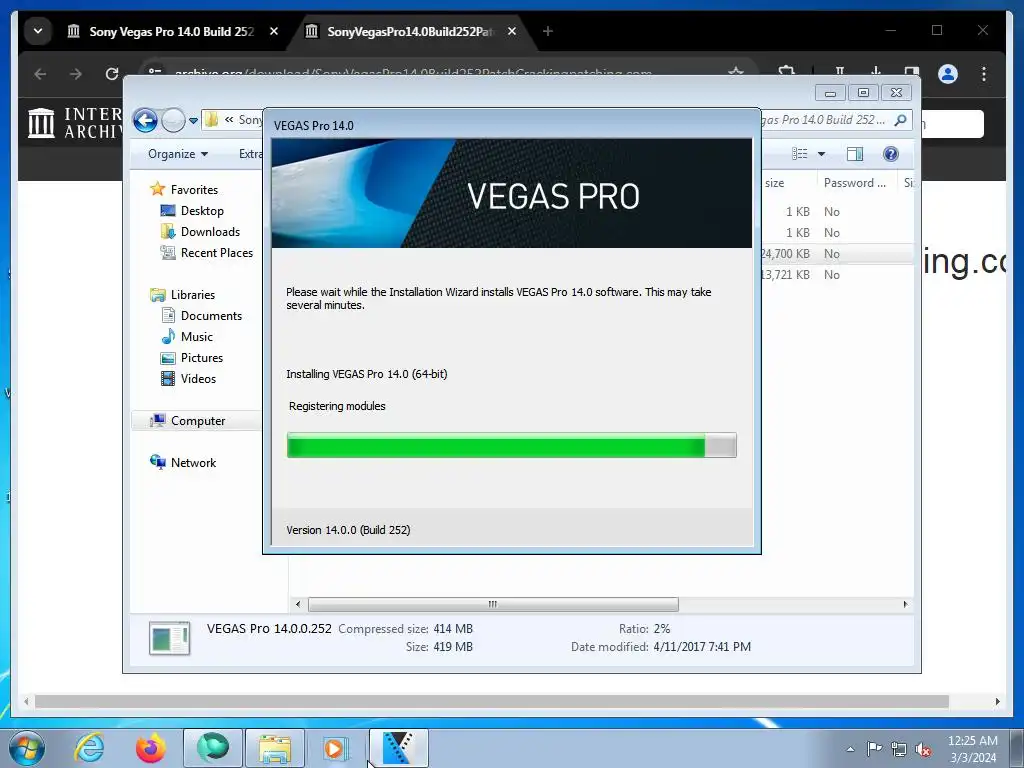Viewport: 1024px width, 768px height.
Task: Select Libraries in navigation pane
Action: pos(193,295)
